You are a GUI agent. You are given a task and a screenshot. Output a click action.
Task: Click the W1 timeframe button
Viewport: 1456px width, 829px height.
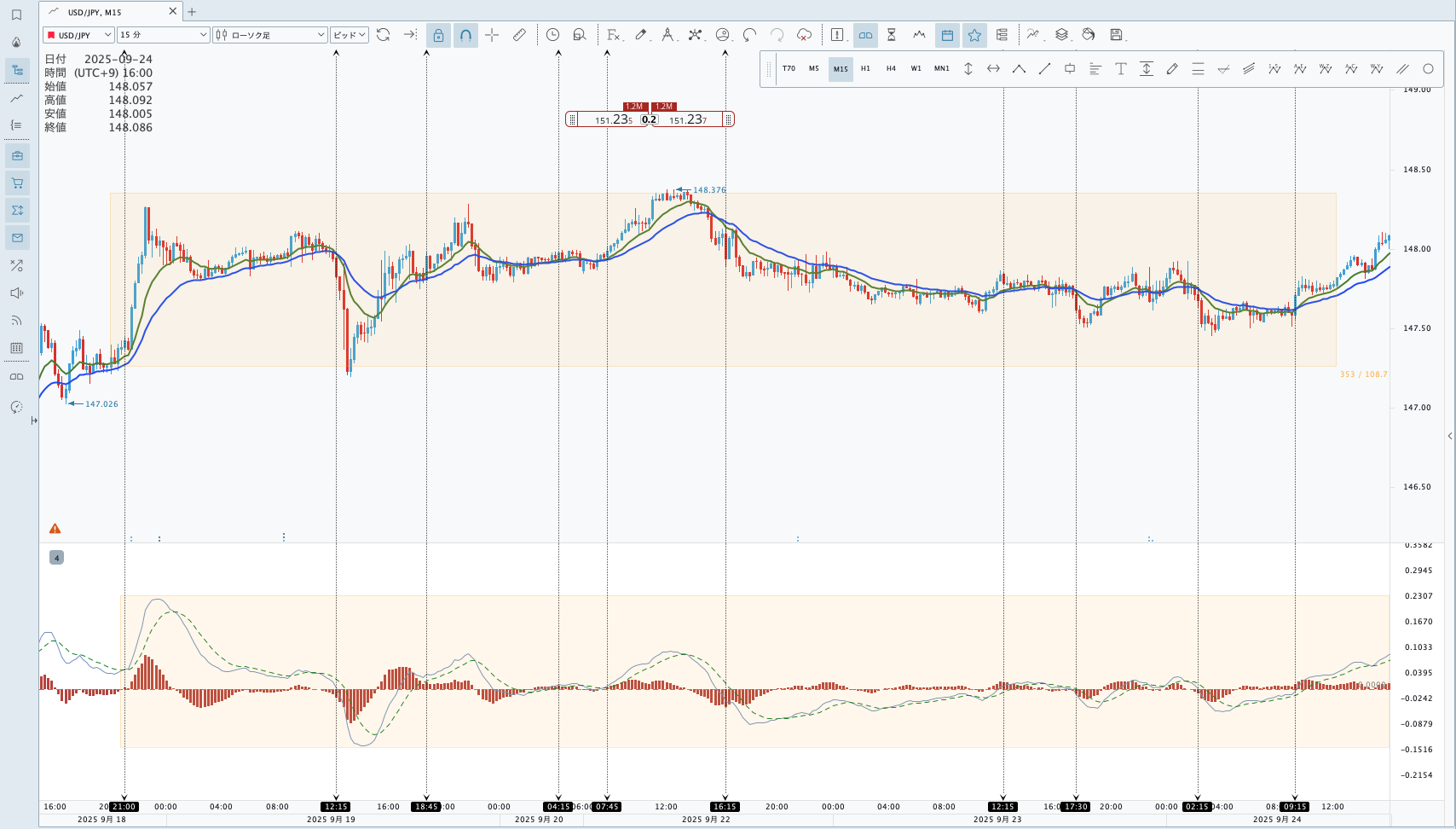coord(916,69)
